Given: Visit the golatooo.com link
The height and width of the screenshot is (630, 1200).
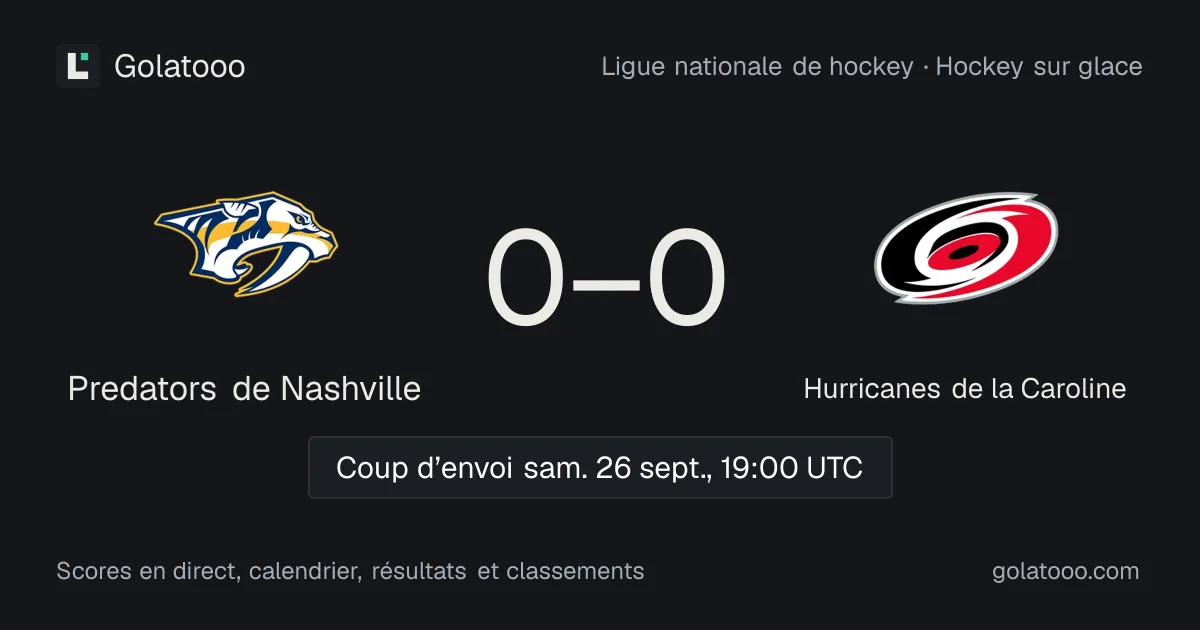Looking at the screenshot, I should pyautogui.click(x=1066, y=571).
